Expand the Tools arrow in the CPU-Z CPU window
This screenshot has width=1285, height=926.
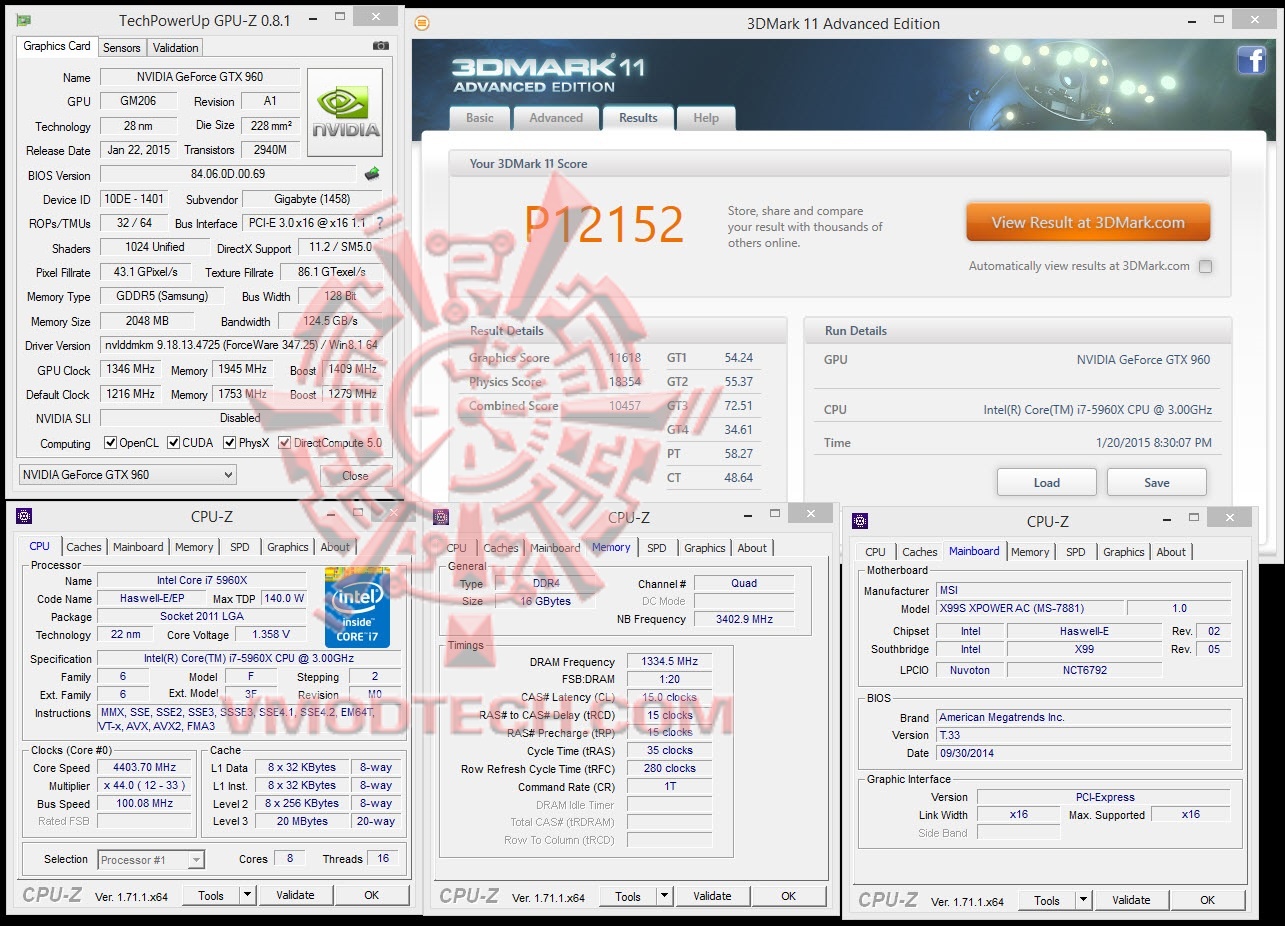point(247,895)
